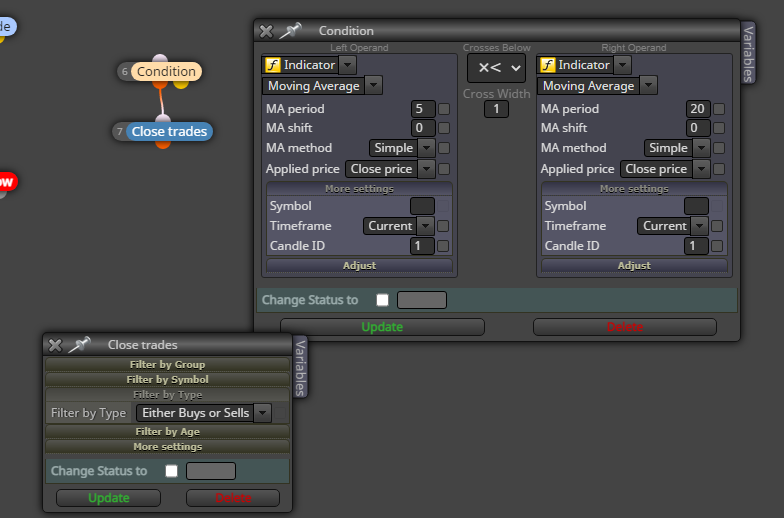Select the Close trades node number 7
The image size is (784, 518).
pyautogui.click(x=169, y=132)
